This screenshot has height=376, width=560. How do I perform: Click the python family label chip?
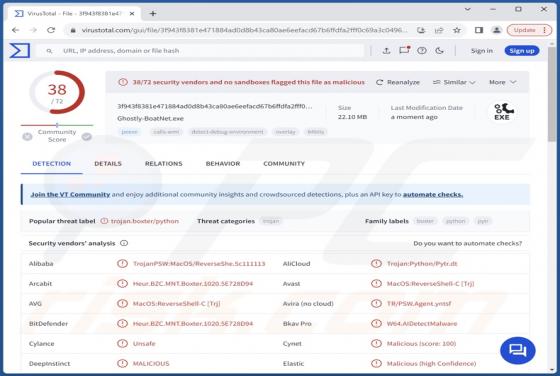pyautogui.click(x=456, y=221)
